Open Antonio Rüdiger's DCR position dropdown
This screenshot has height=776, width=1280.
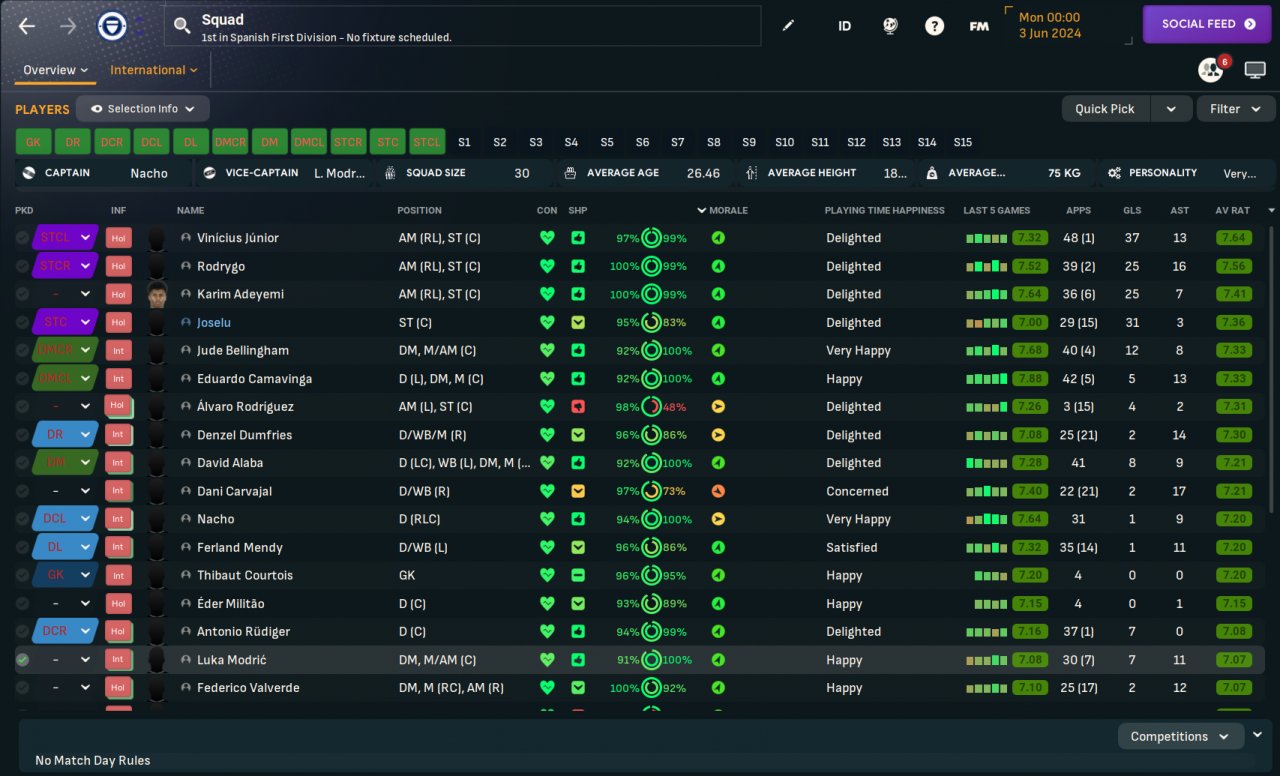65,632
